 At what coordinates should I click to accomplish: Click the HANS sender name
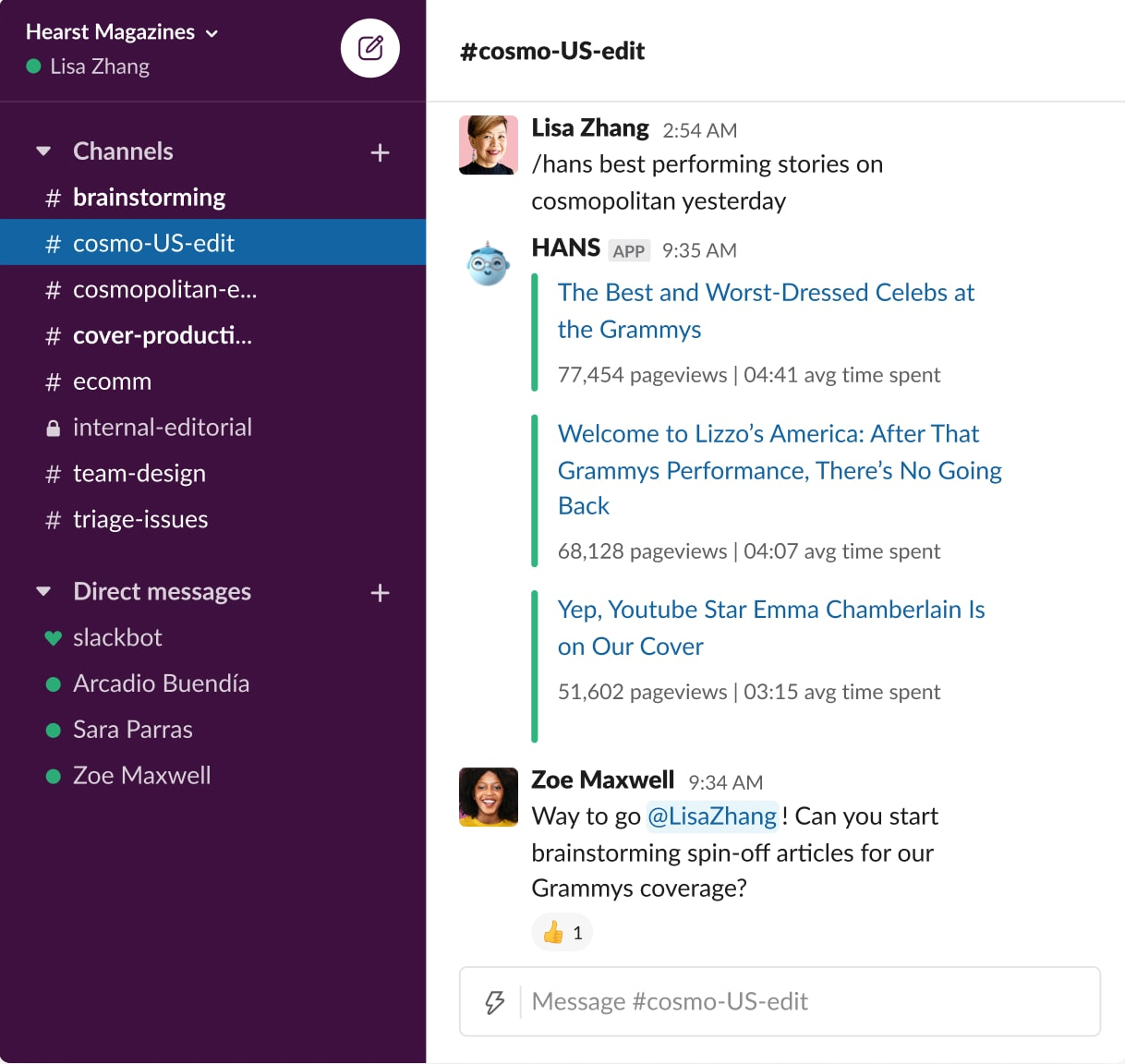(566, 248)
